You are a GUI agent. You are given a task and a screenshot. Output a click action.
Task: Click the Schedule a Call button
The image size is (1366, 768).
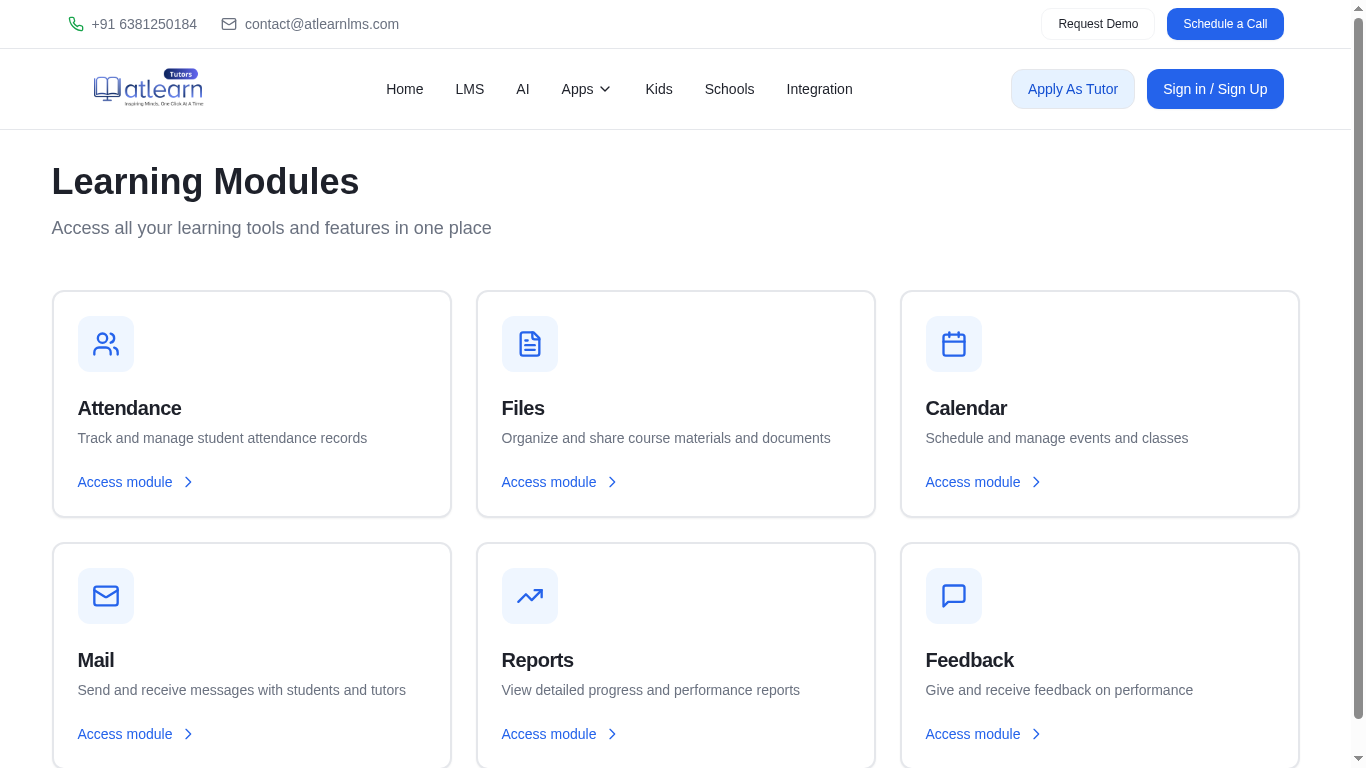pyautogui.click(x=1225, y=24)
